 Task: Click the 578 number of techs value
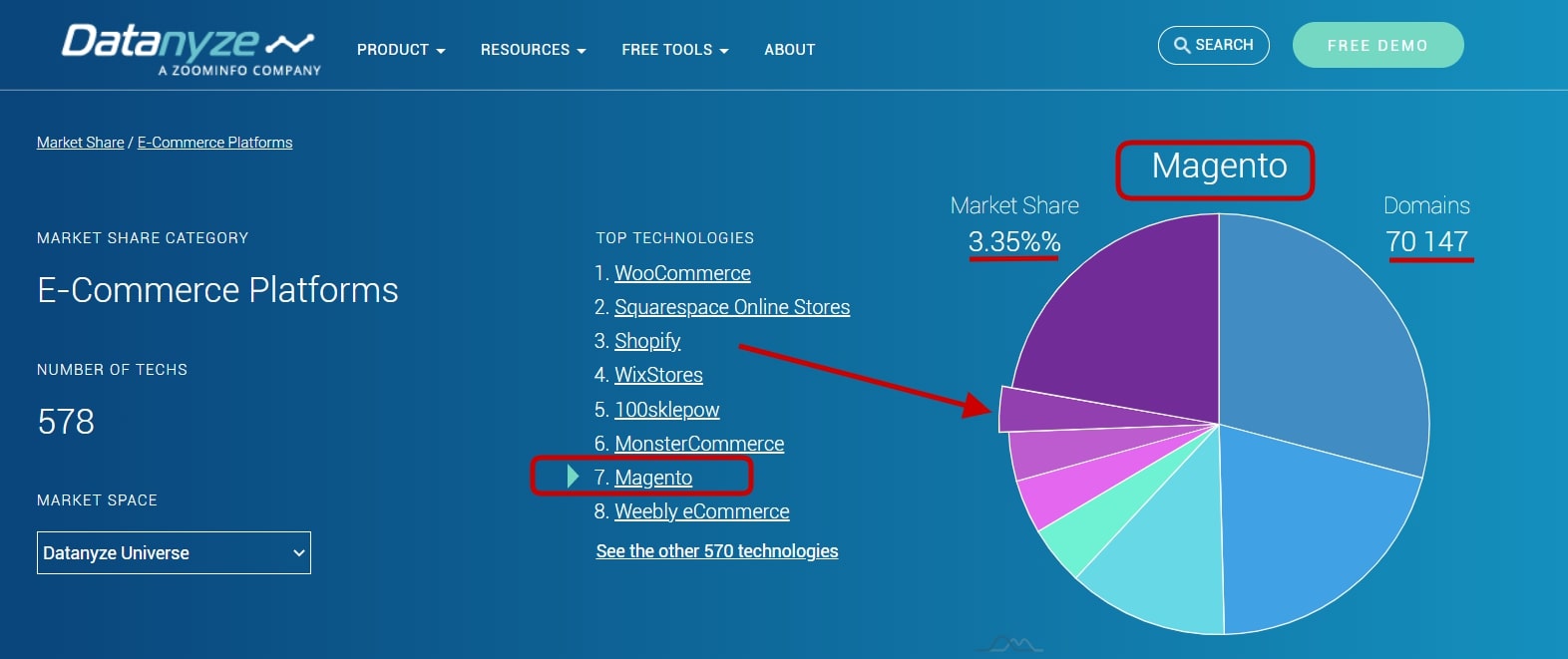(66, 422)
